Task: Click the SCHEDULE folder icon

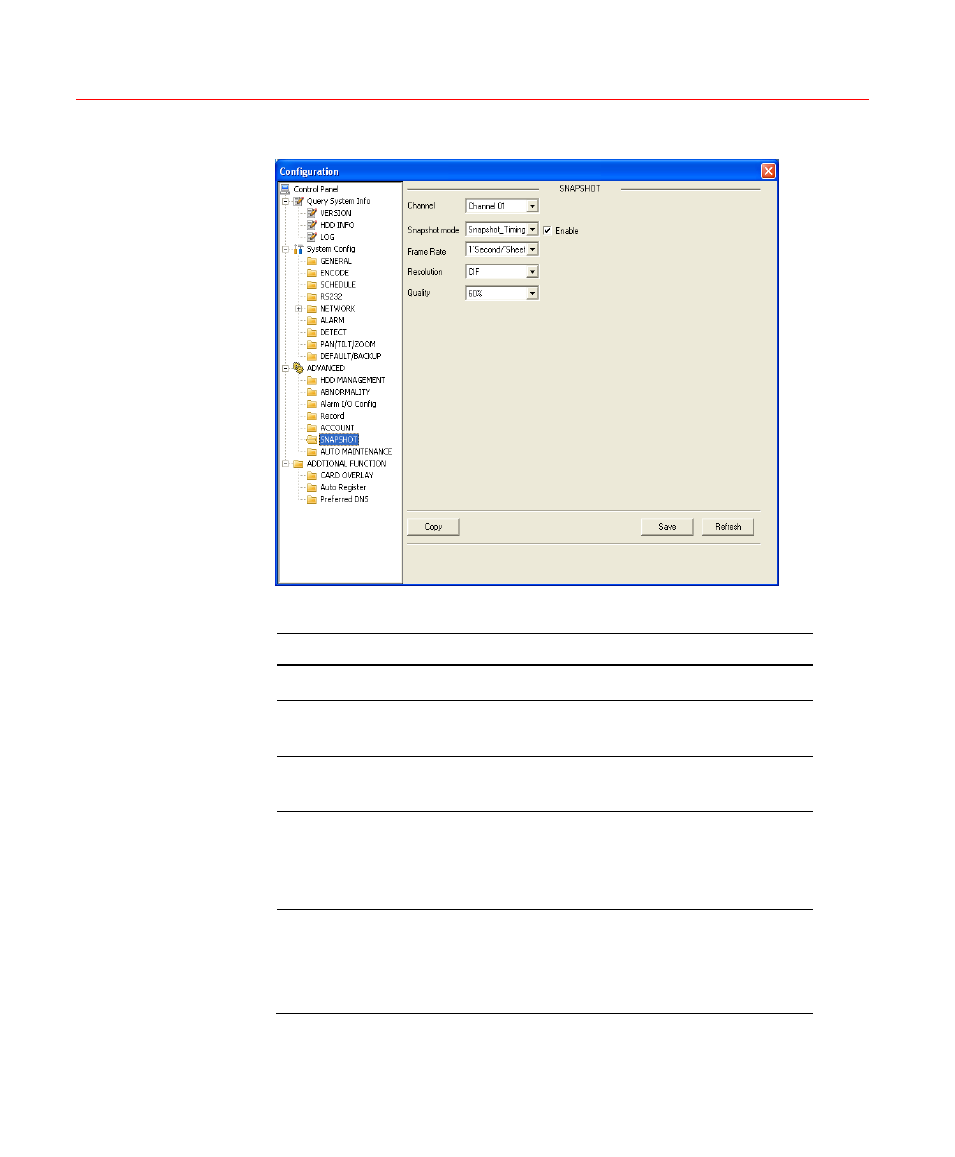Action: coord(311,285)
